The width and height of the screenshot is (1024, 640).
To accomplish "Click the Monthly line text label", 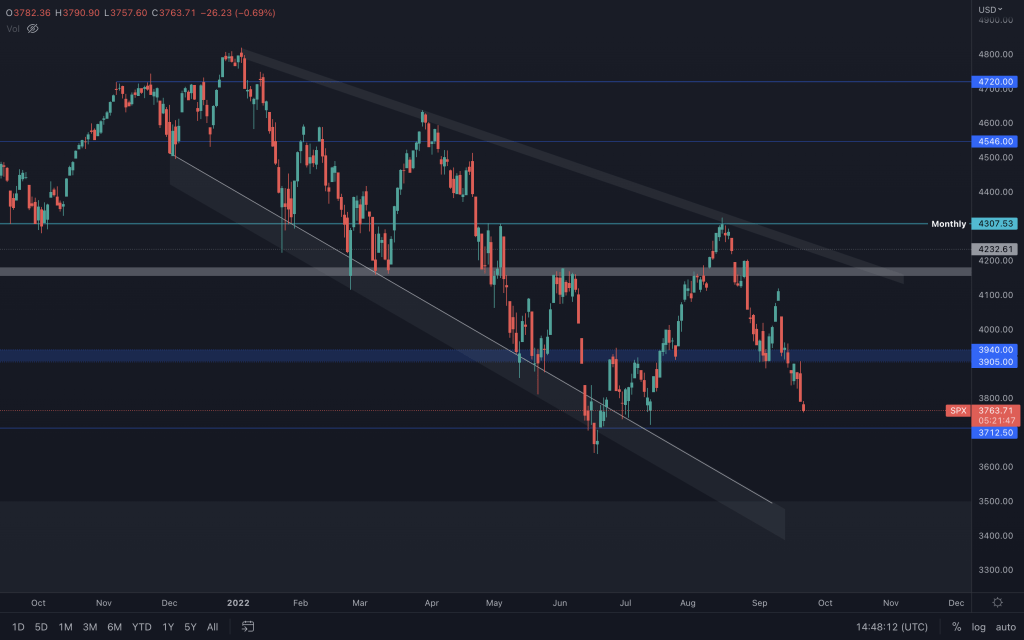I will point(948,224).
